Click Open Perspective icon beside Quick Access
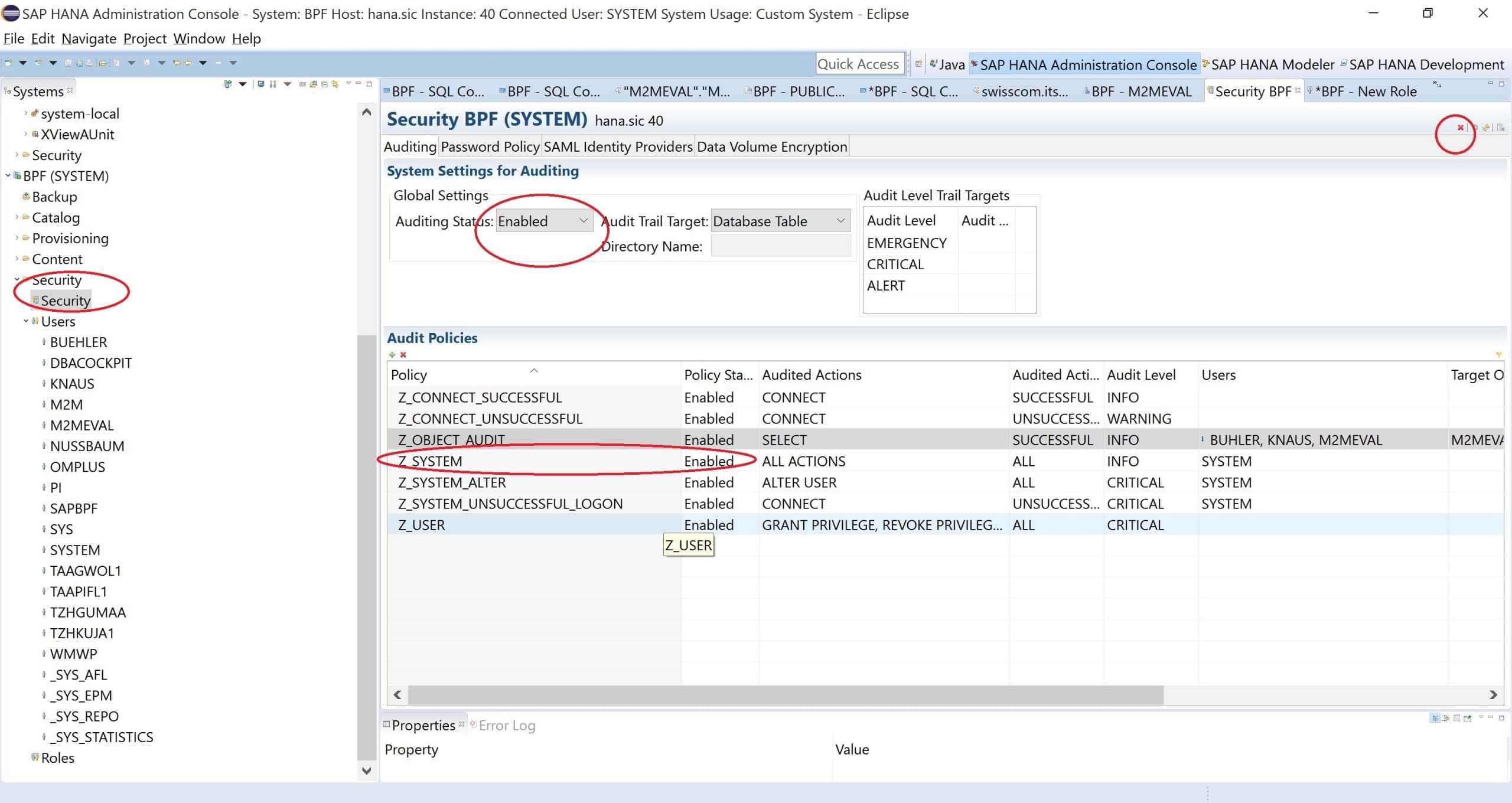The width and height of the screenshot is (1512, 803). (918, 64)
